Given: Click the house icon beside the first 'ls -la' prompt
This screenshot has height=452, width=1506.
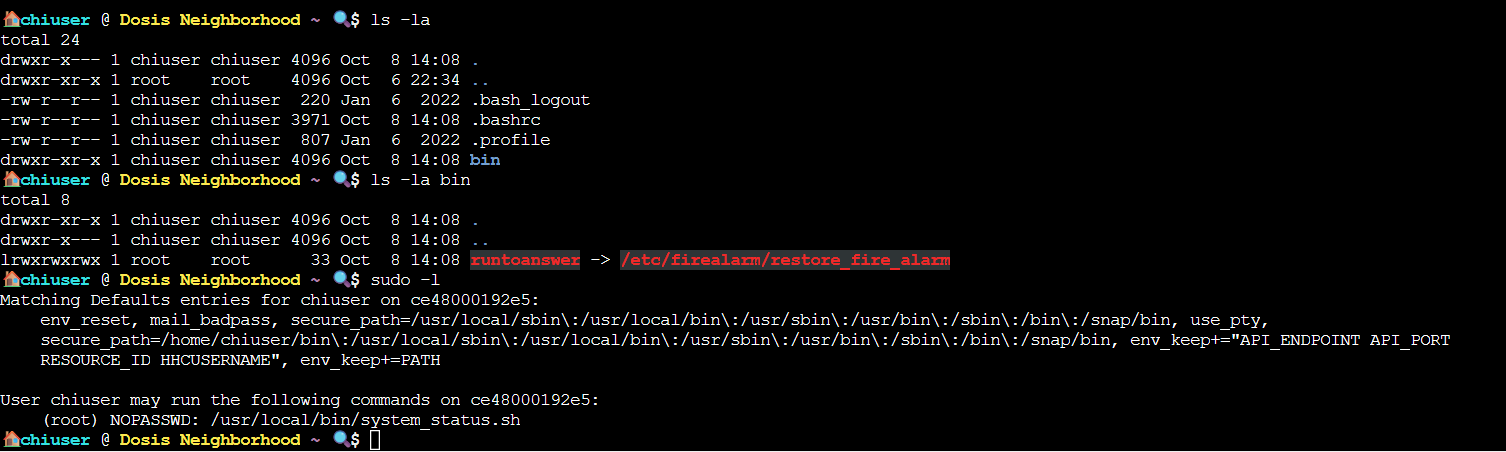Looking at the screenshot, I should 10,20.
